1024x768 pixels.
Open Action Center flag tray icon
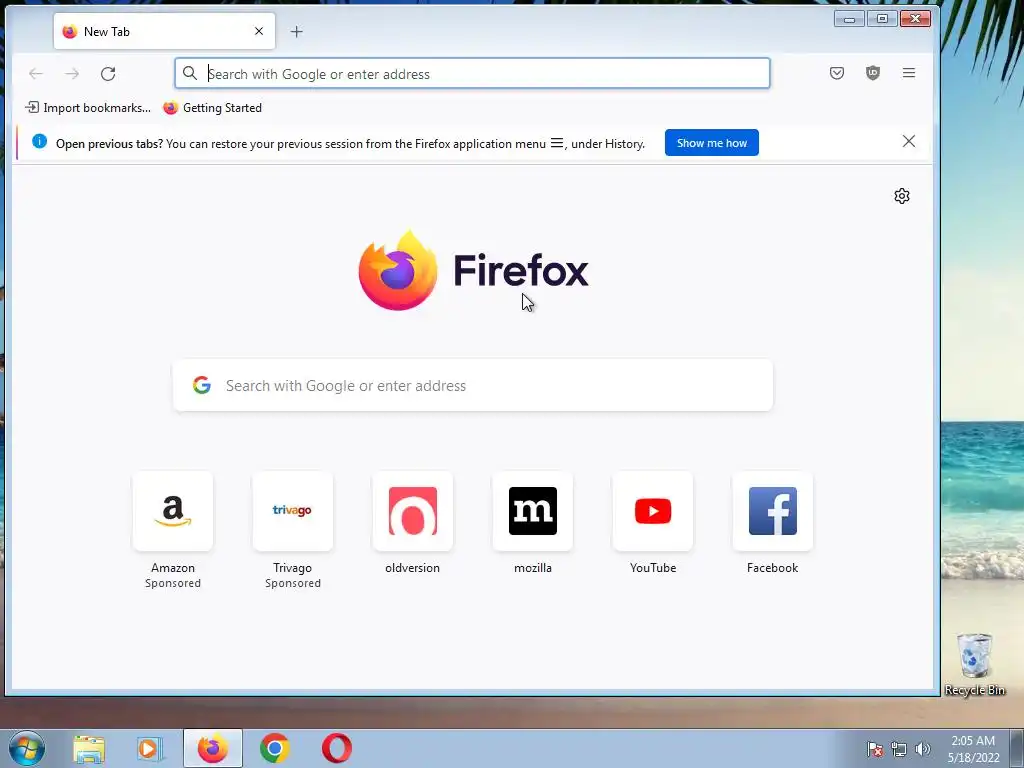[x=875, y=749]
